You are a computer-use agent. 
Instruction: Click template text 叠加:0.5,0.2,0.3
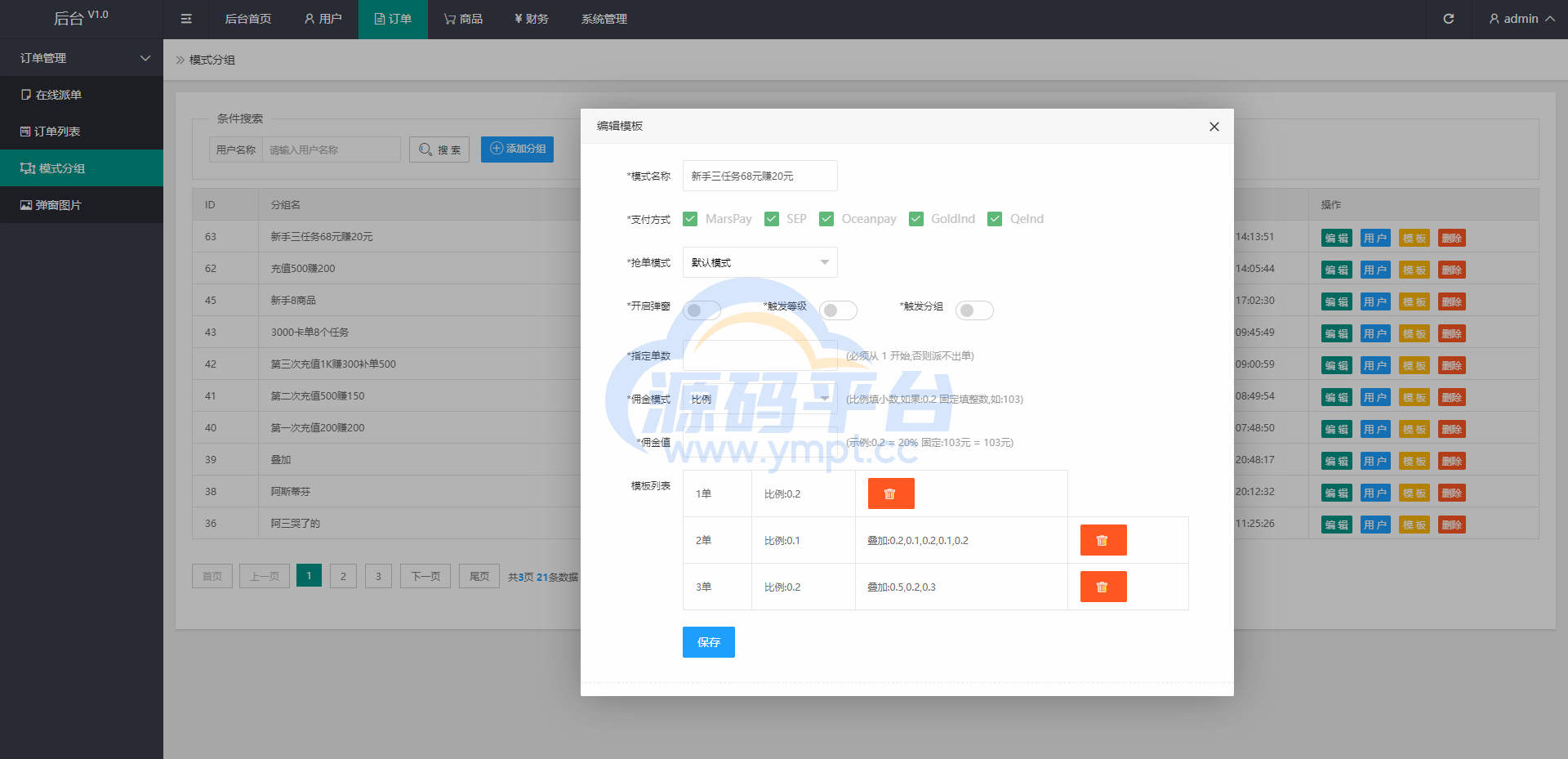pos(902,587)
